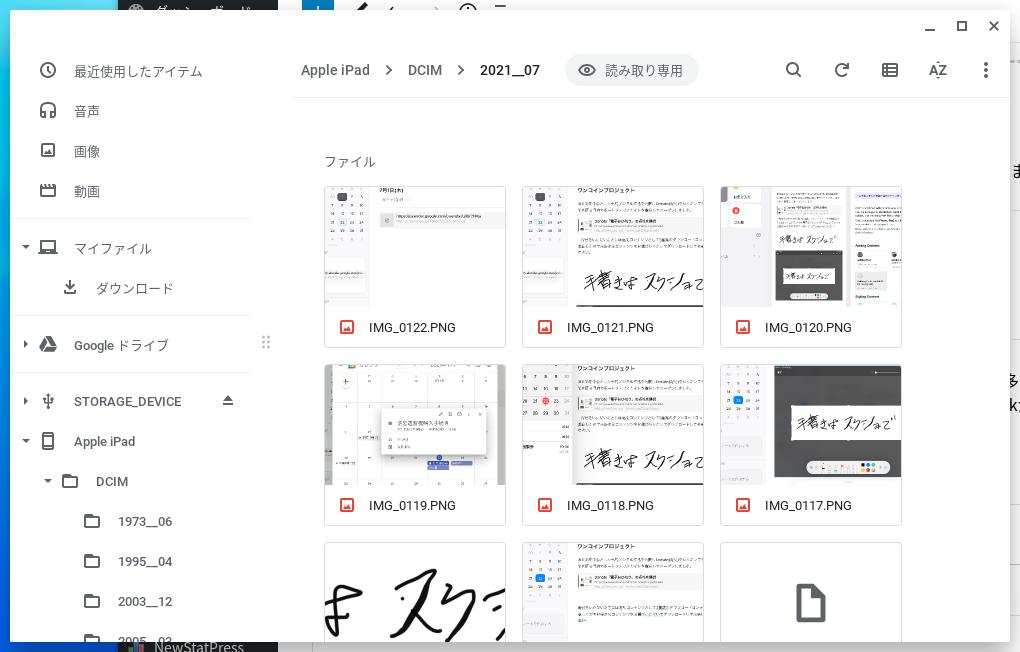This screenshot has width=1020, height=652.
Task: Click the image icon beside 画像
Action: (48, 150)
